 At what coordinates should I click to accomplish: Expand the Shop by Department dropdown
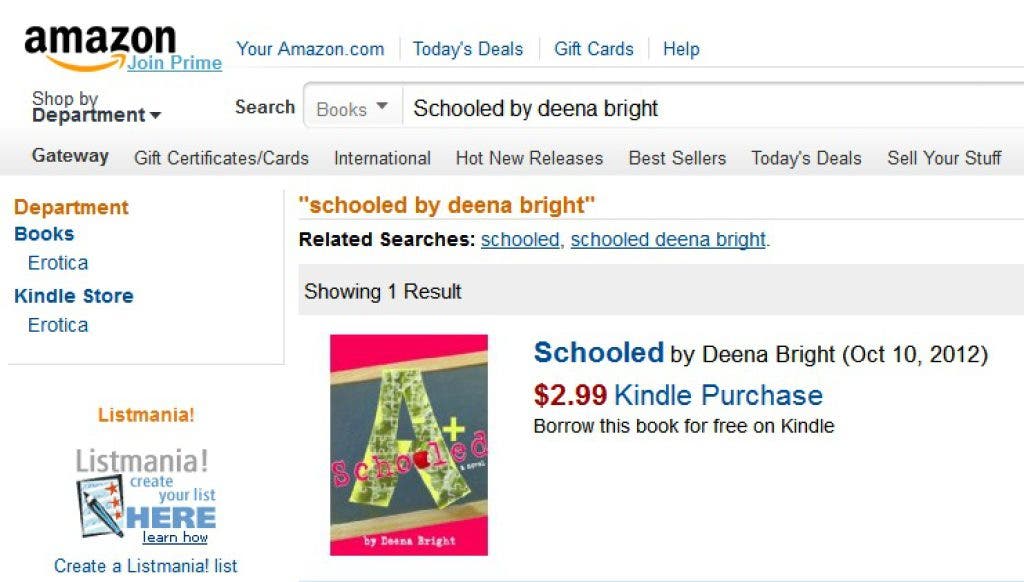96,107
